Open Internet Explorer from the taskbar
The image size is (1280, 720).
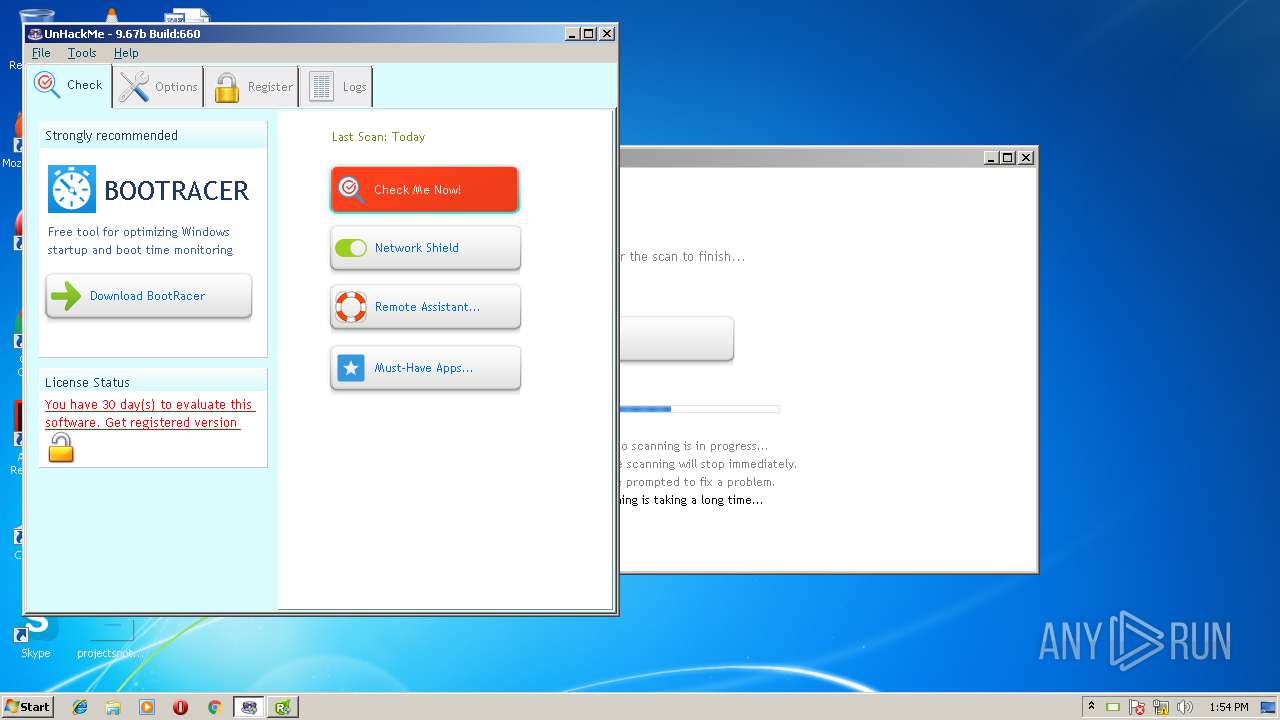tap(80, 707)
